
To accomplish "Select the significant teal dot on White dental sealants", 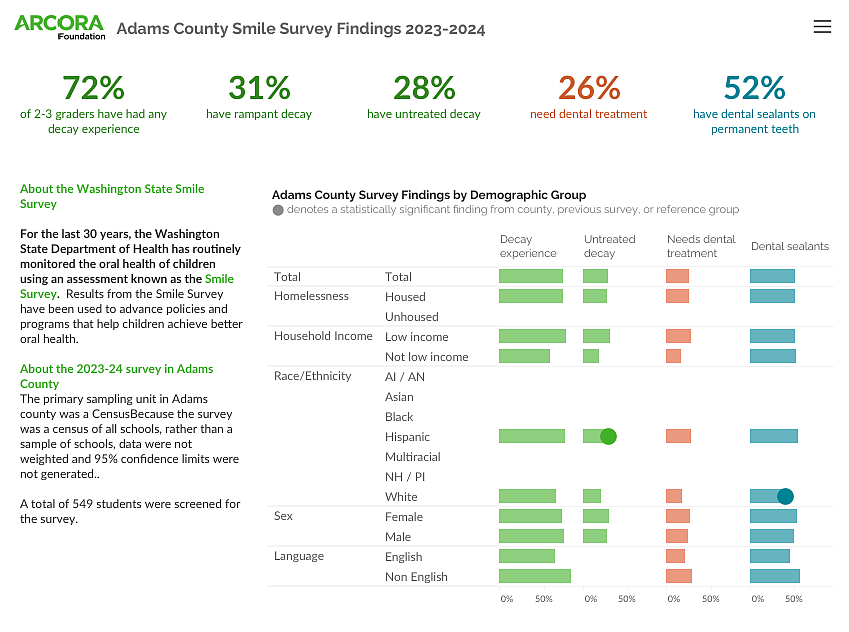I will 783,496.
